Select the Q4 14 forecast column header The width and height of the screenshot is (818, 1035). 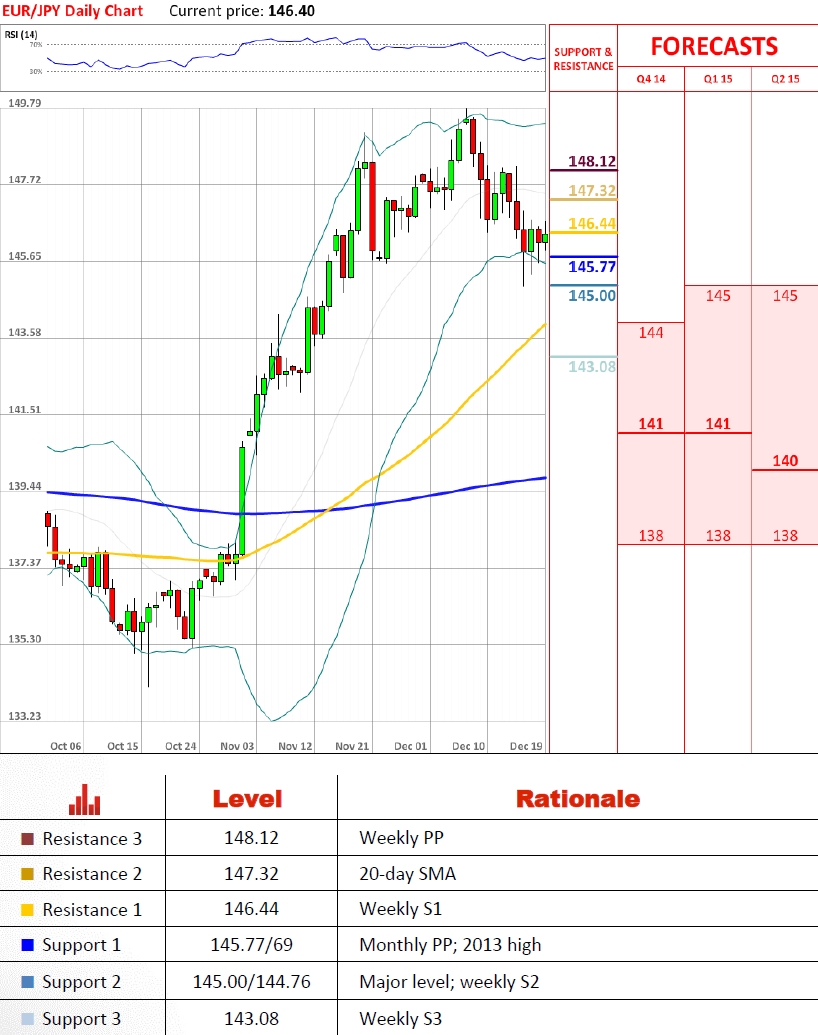(650, 79)
